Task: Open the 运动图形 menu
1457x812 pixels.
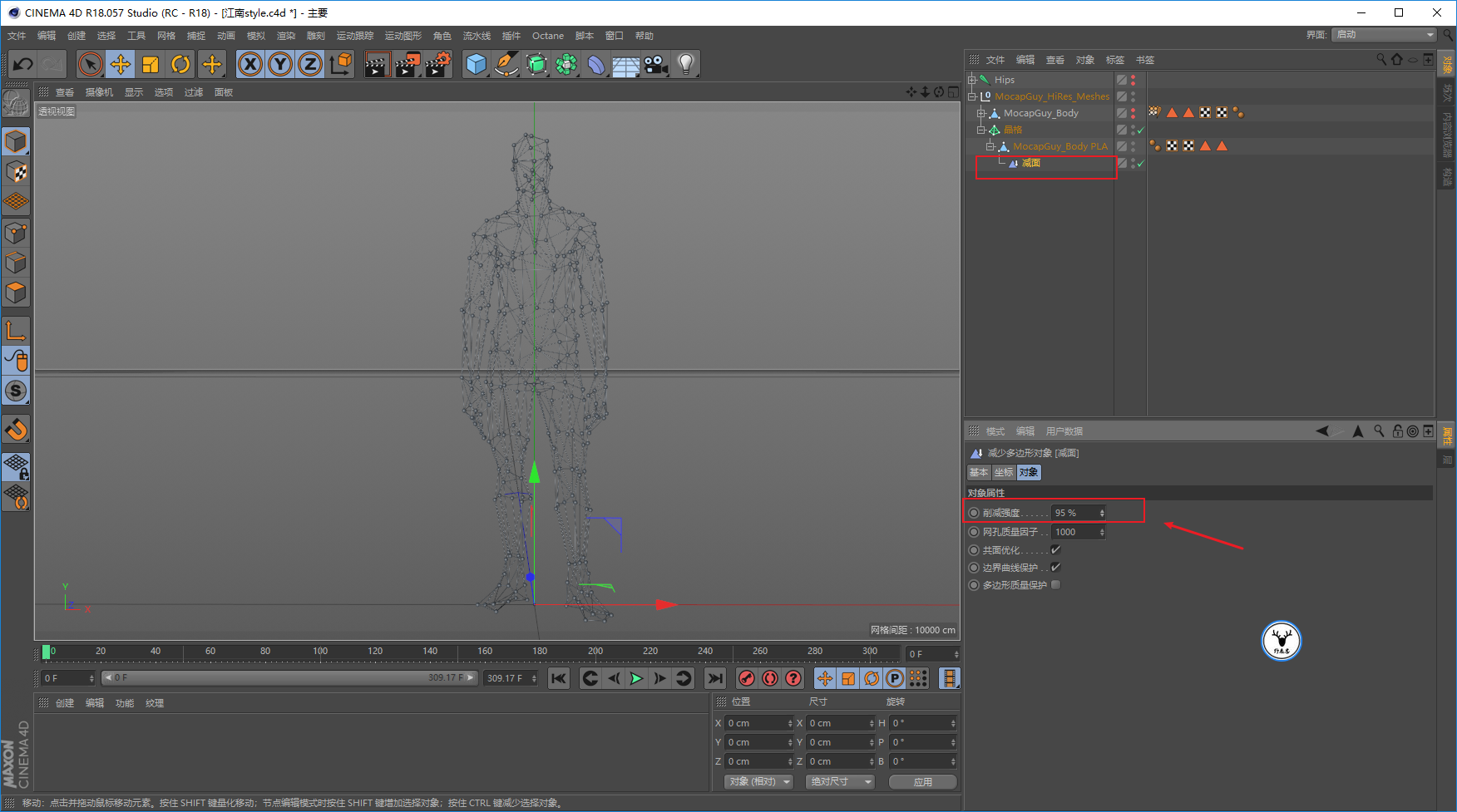Action: point(403,36)
